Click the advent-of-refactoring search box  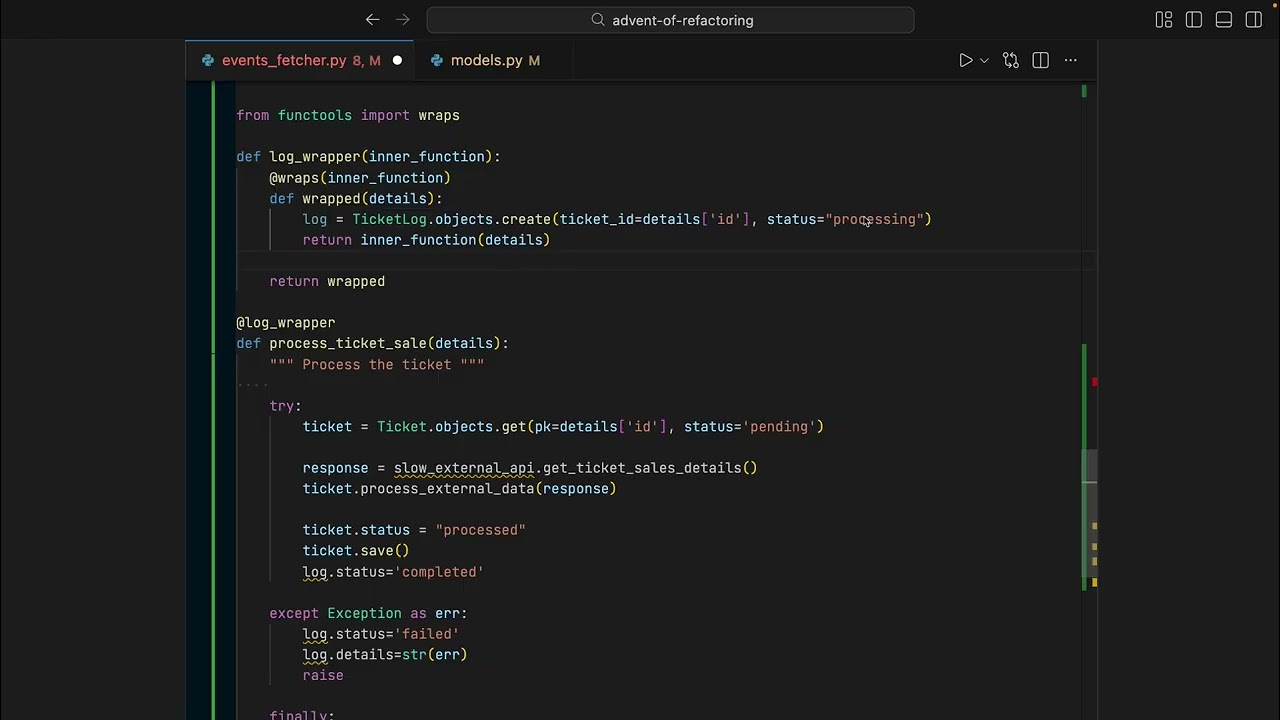click(670, 20)
